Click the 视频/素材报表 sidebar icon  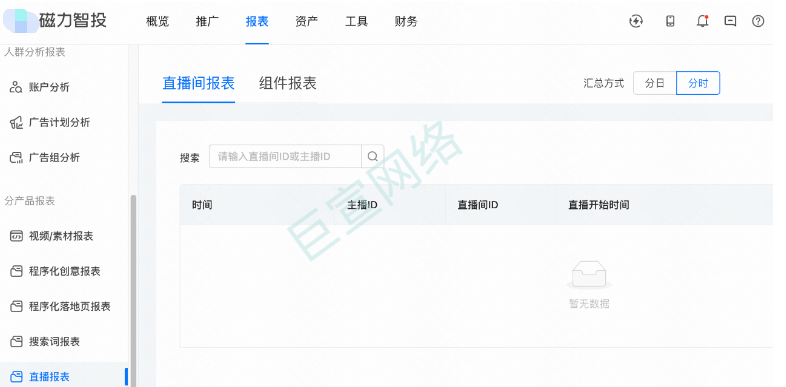[x=16, y=236]
